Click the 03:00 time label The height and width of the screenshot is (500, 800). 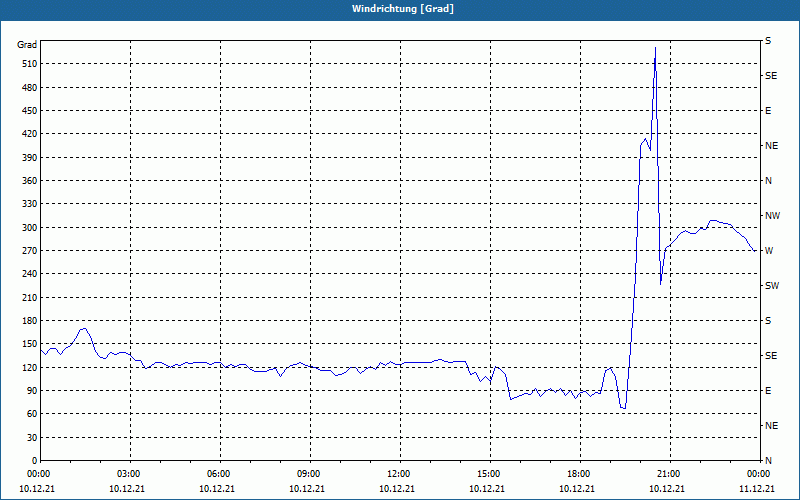tap(128, 474)
